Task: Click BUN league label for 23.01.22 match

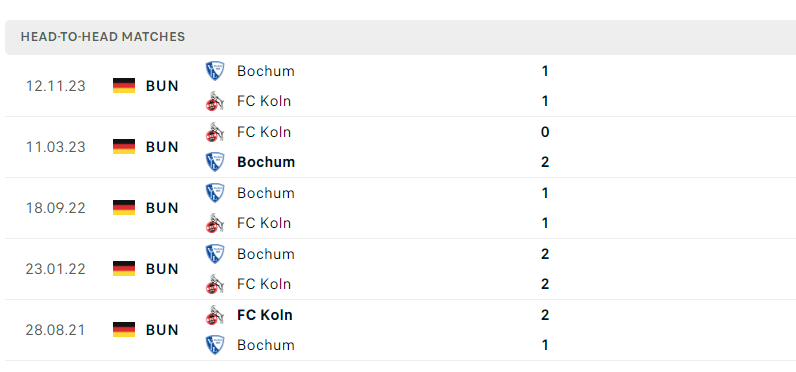Action: point(162,268)
